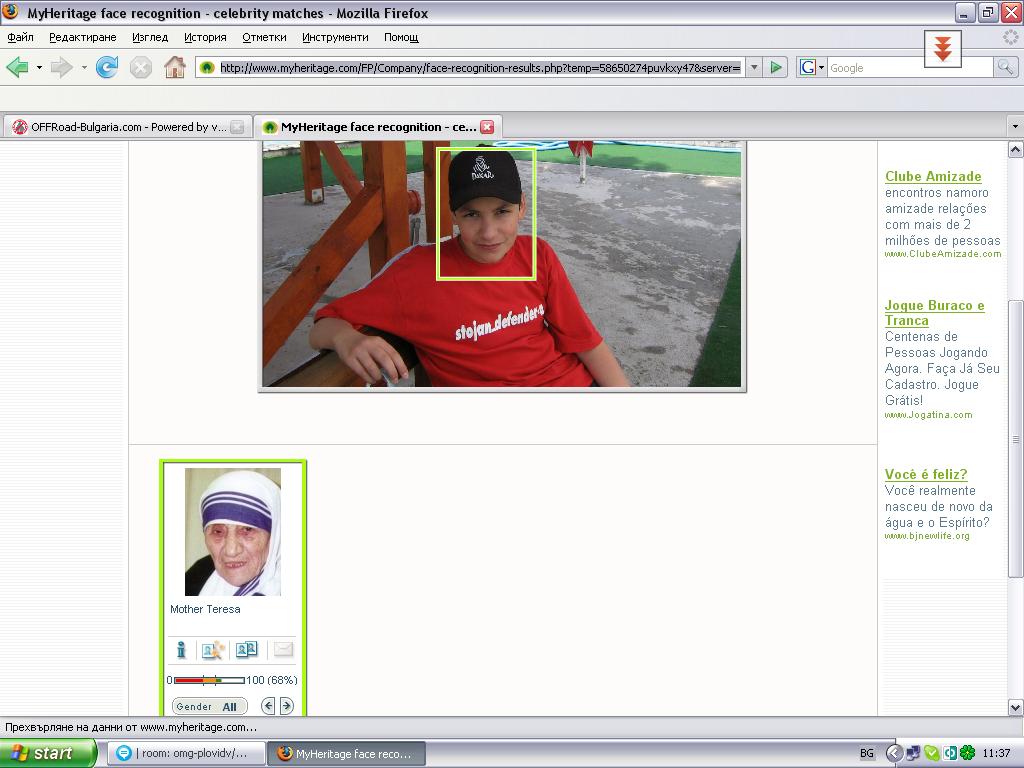Click the green Go arrow beside address bar
1024x768 pixels.
776,68
